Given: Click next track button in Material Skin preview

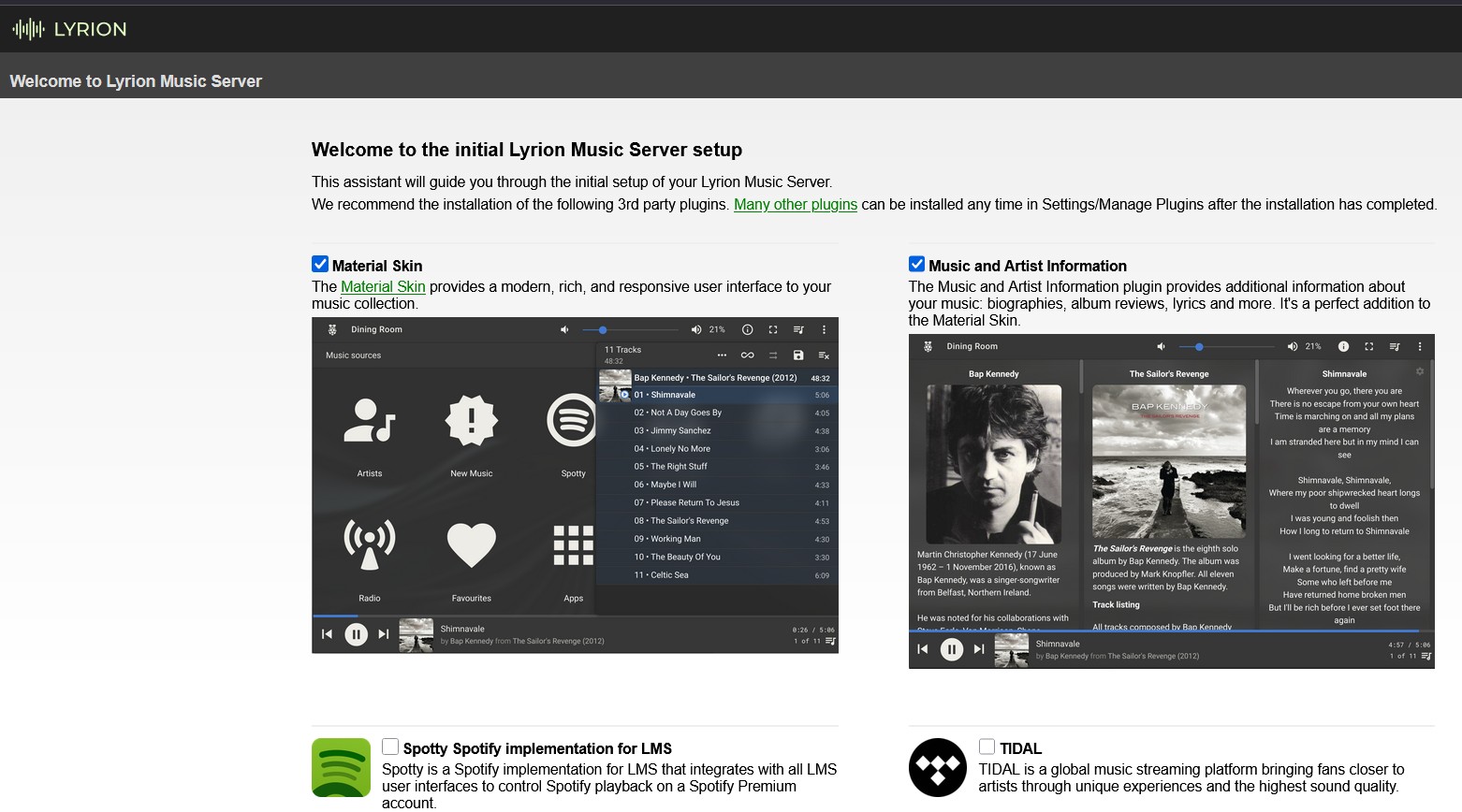Looking at the screenshot, I should coord(384,634).
